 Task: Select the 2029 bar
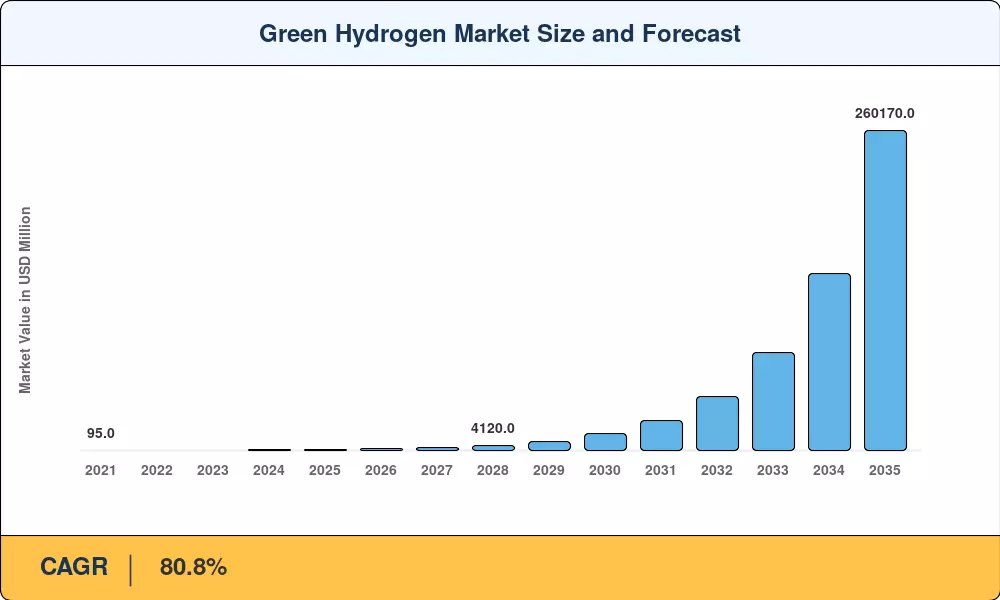pos(549,446)
